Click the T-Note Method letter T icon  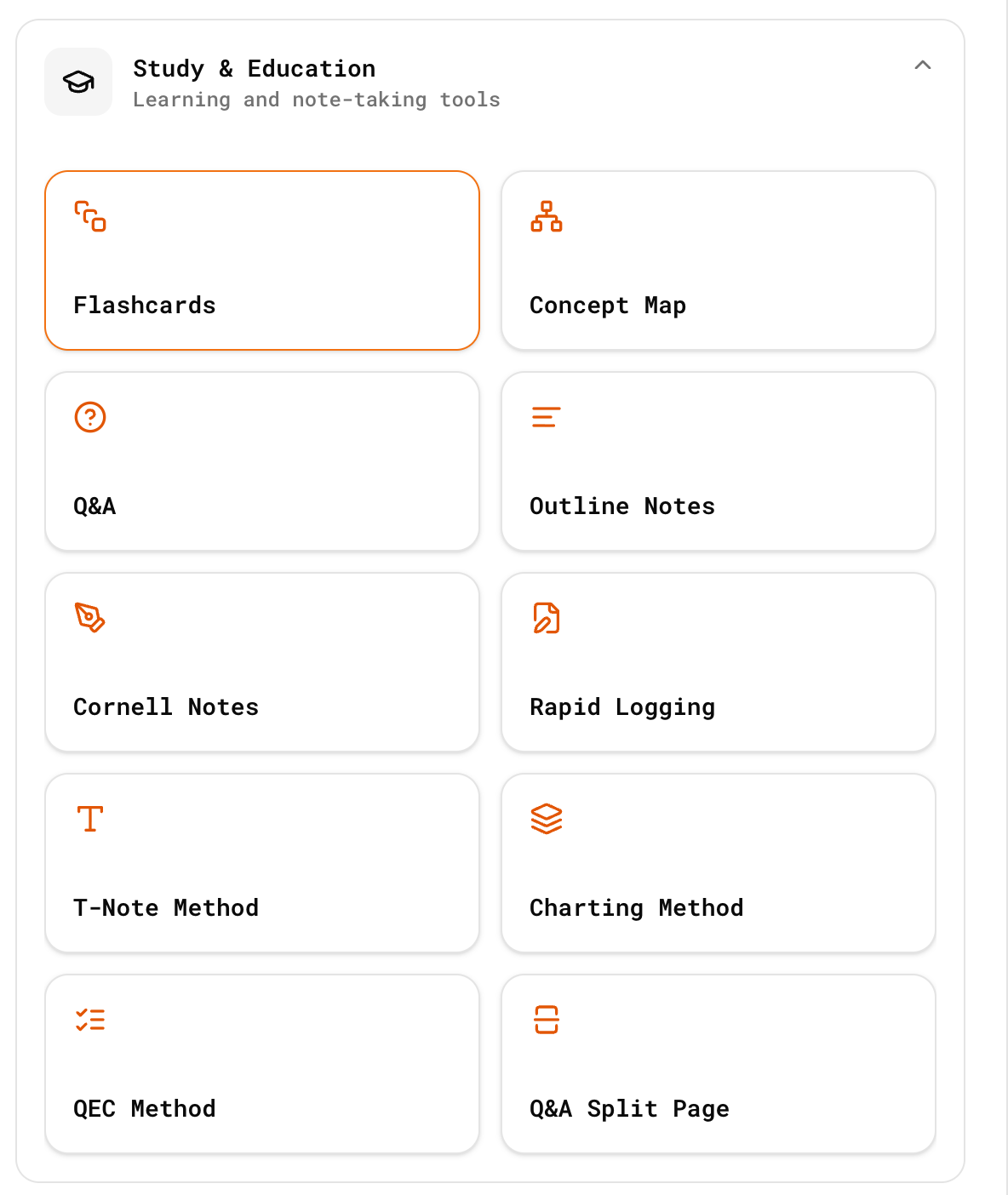(x=89, y=819)
